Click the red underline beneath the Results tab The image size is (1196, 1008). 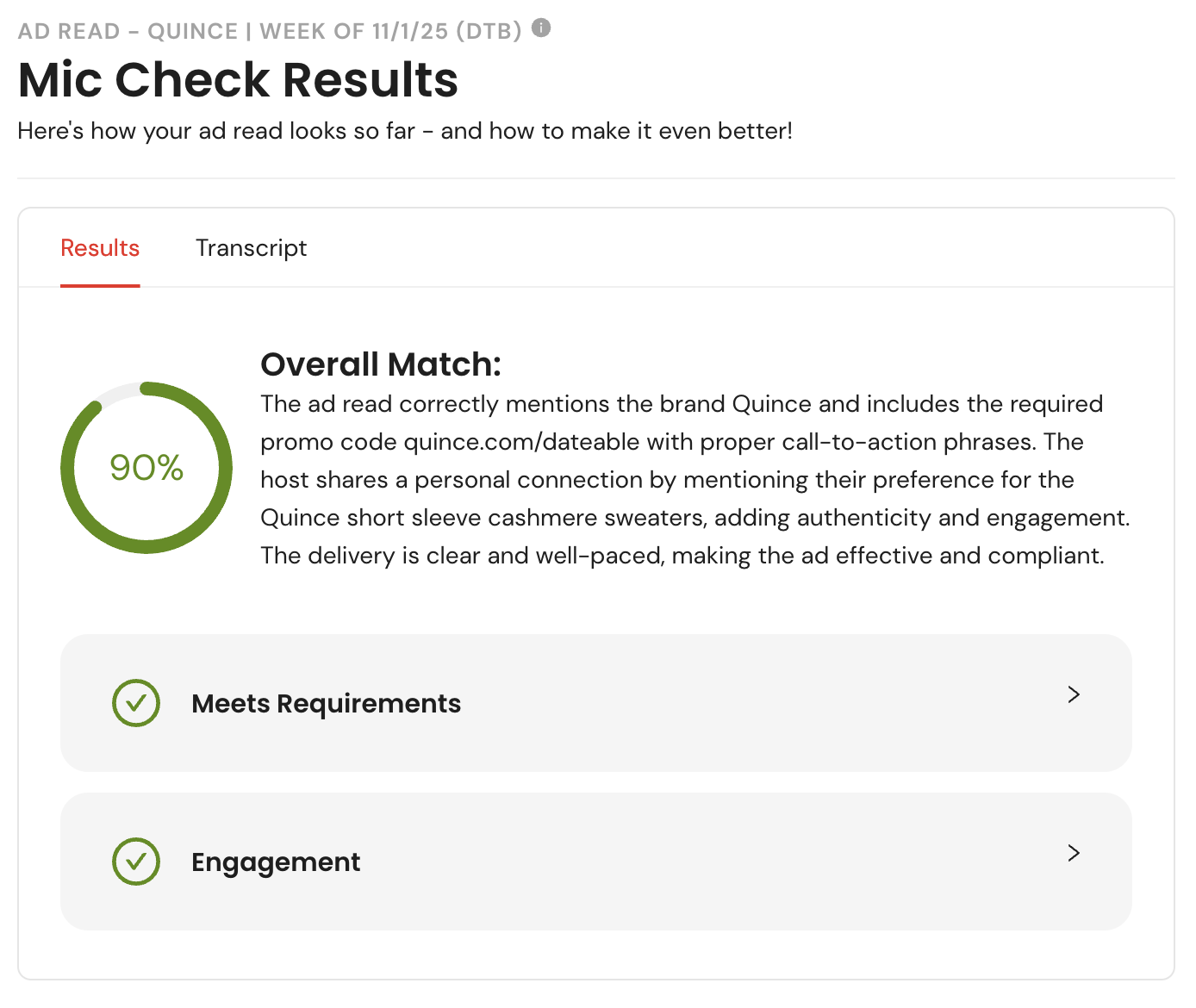[x=100, y=285]
